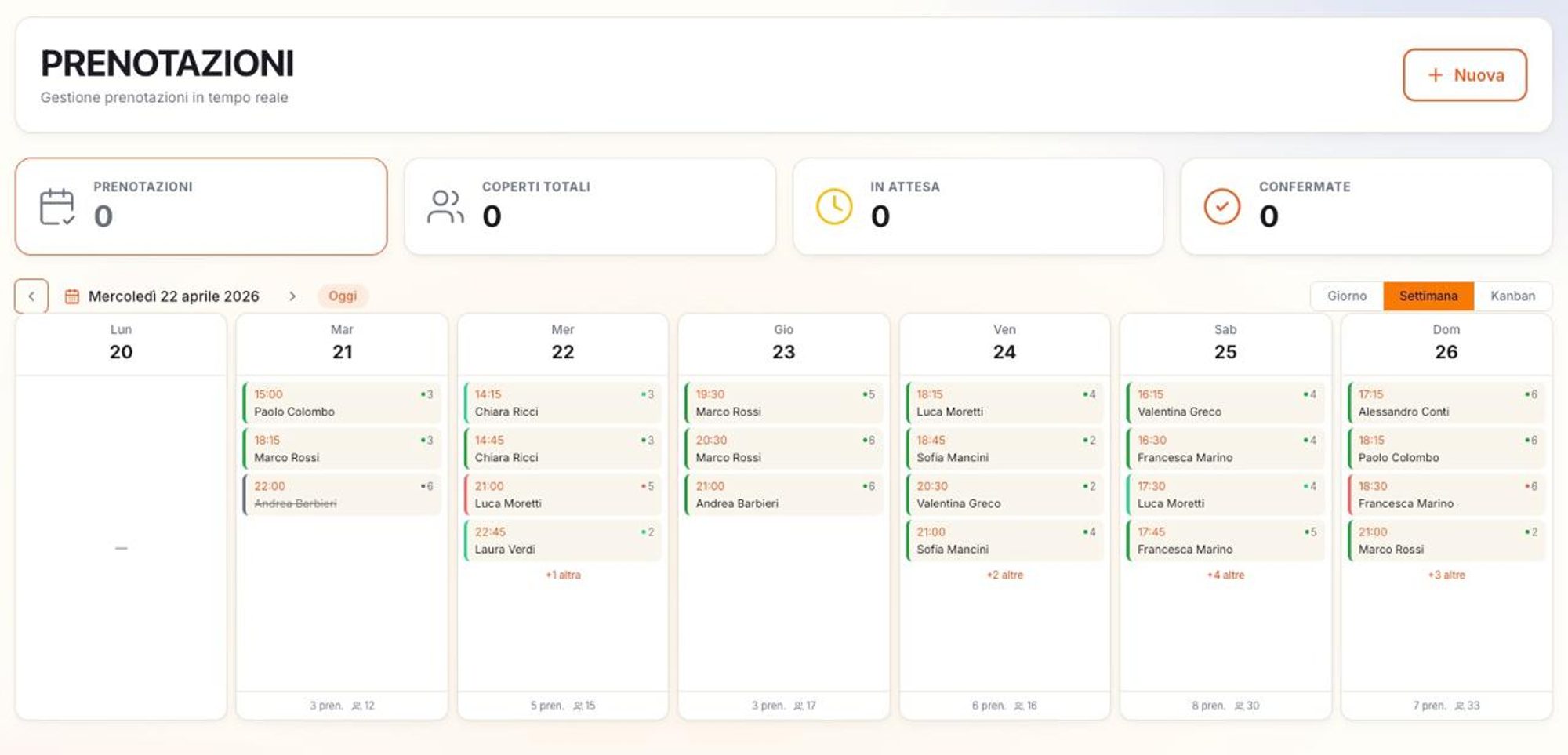Open 19:30 Marco Rossi booking on Thursday

784,403
